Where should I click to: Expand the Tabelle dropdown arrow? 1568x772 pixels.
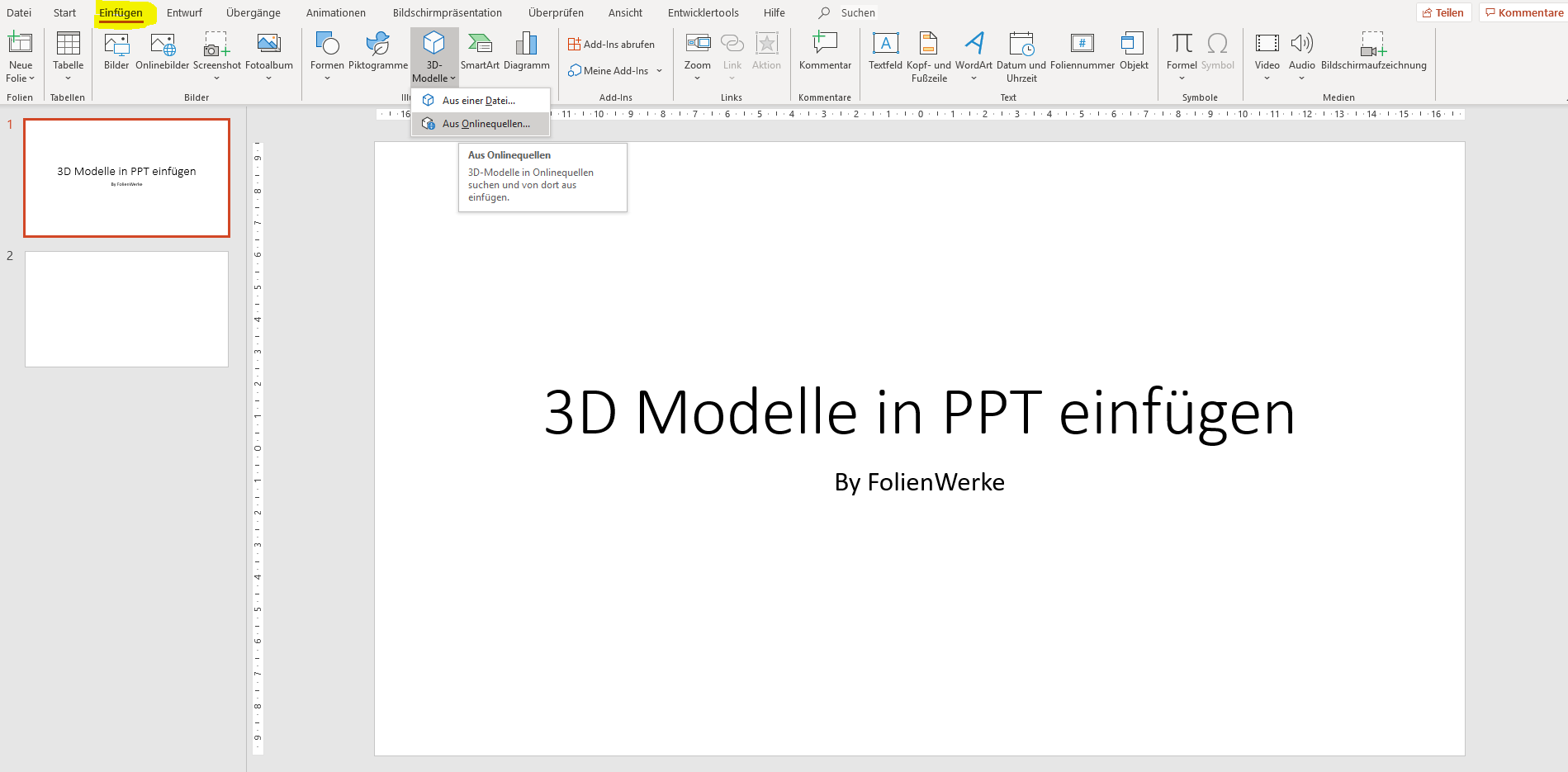[68, 78]
